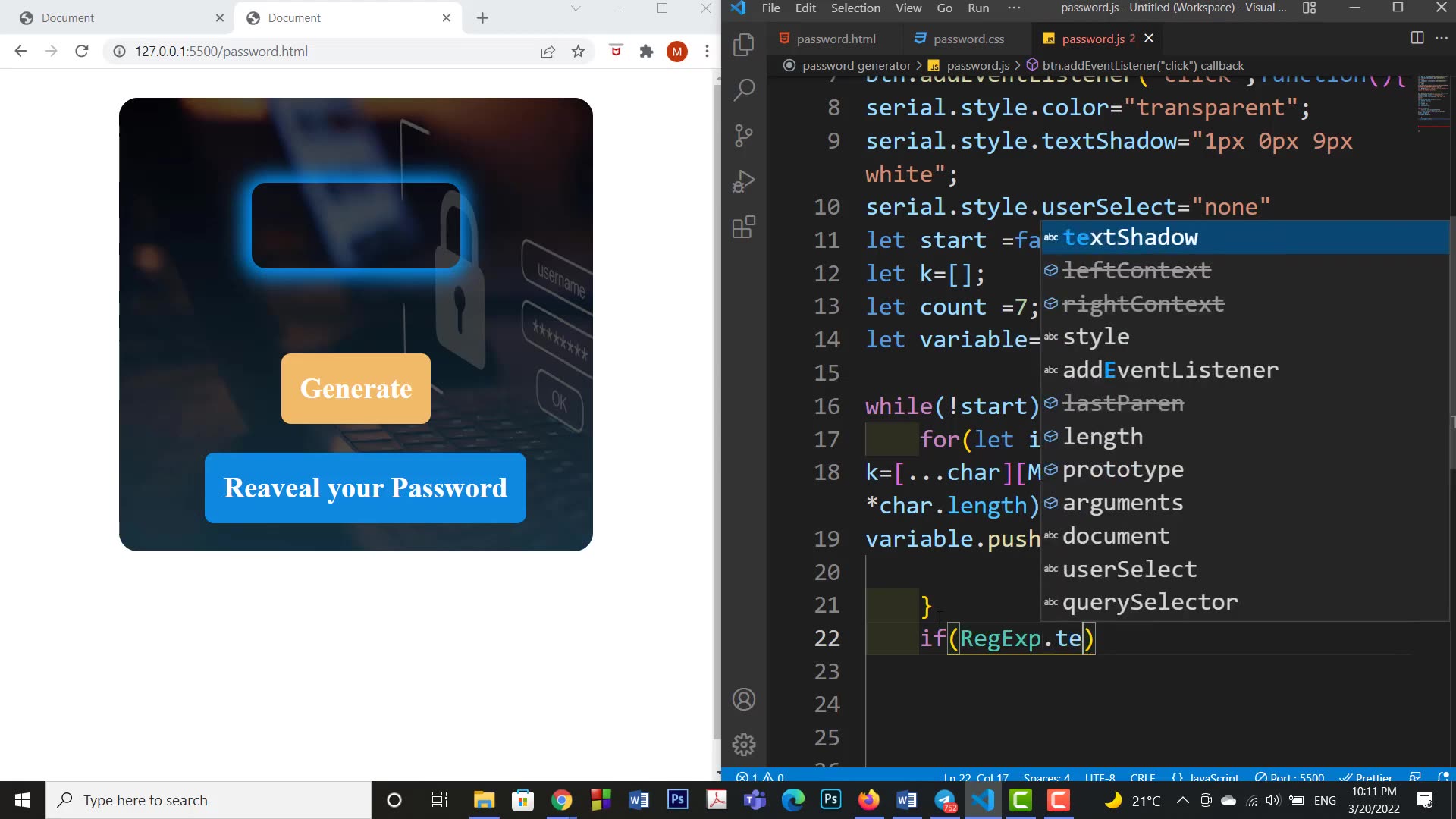Open the Extensions view

coord(744,227)
